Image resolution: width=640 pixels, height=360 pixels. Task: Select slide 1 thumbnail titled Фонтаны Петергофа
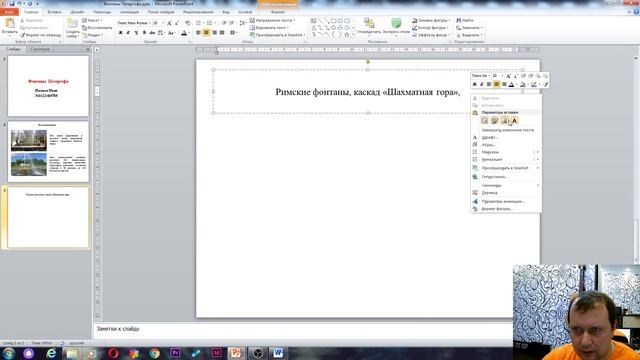pyautogui.click(x=48, y=86)
